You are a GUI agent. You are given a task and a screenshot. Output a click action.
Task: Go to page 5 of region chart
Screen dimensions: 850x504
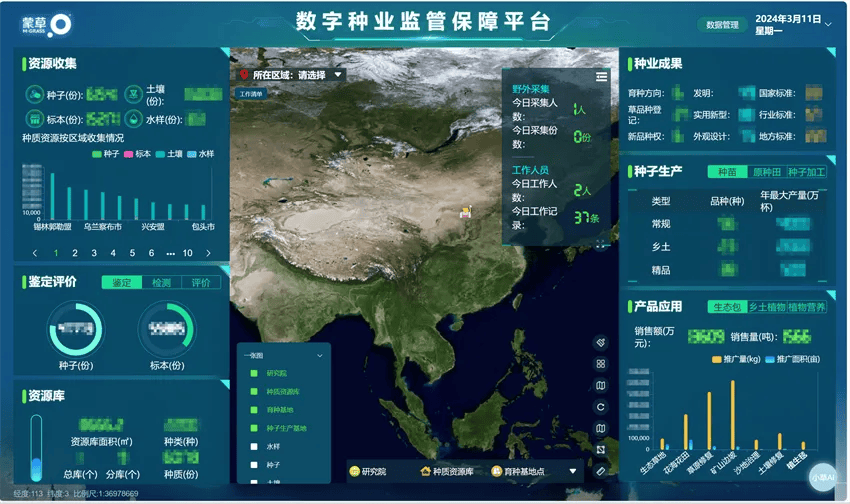pyautogui.click(x=132, y=253)
